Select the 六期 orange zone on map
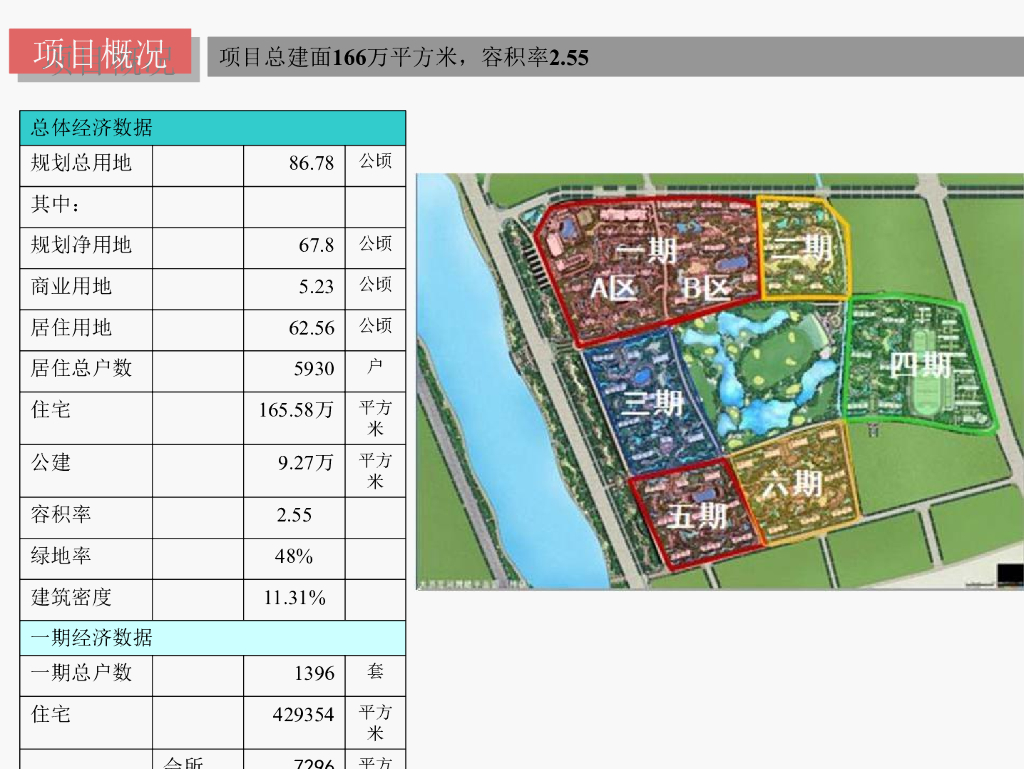The image size is (1024, 769). [x=792, y=484]
